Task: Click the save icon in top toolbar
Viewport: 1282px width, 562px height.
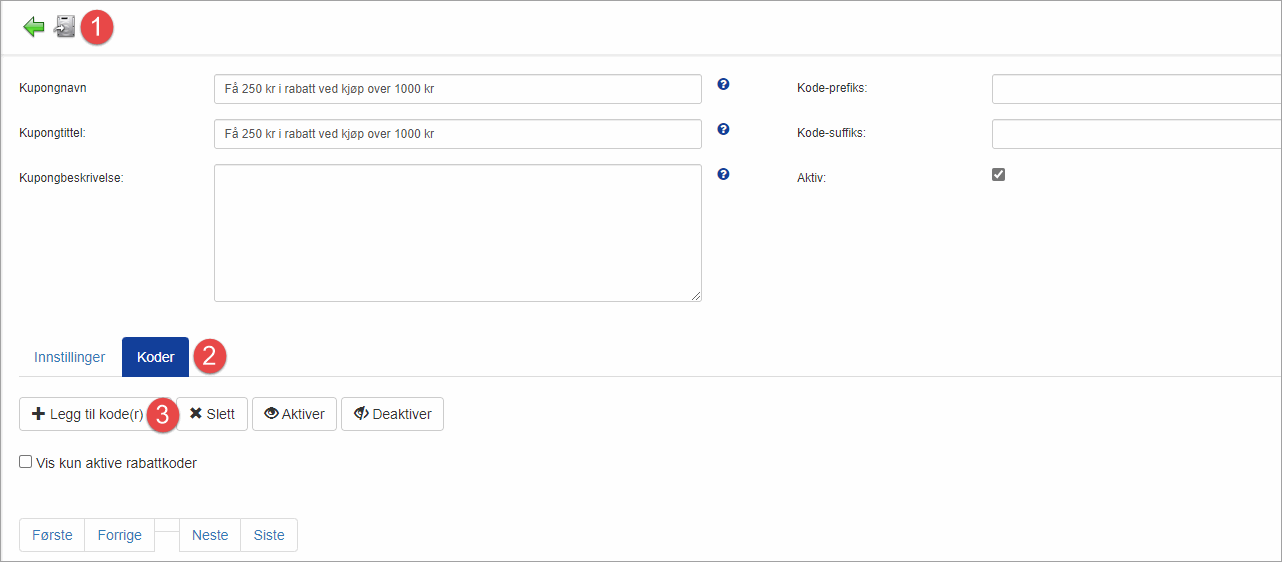Action: pos(65,27)
